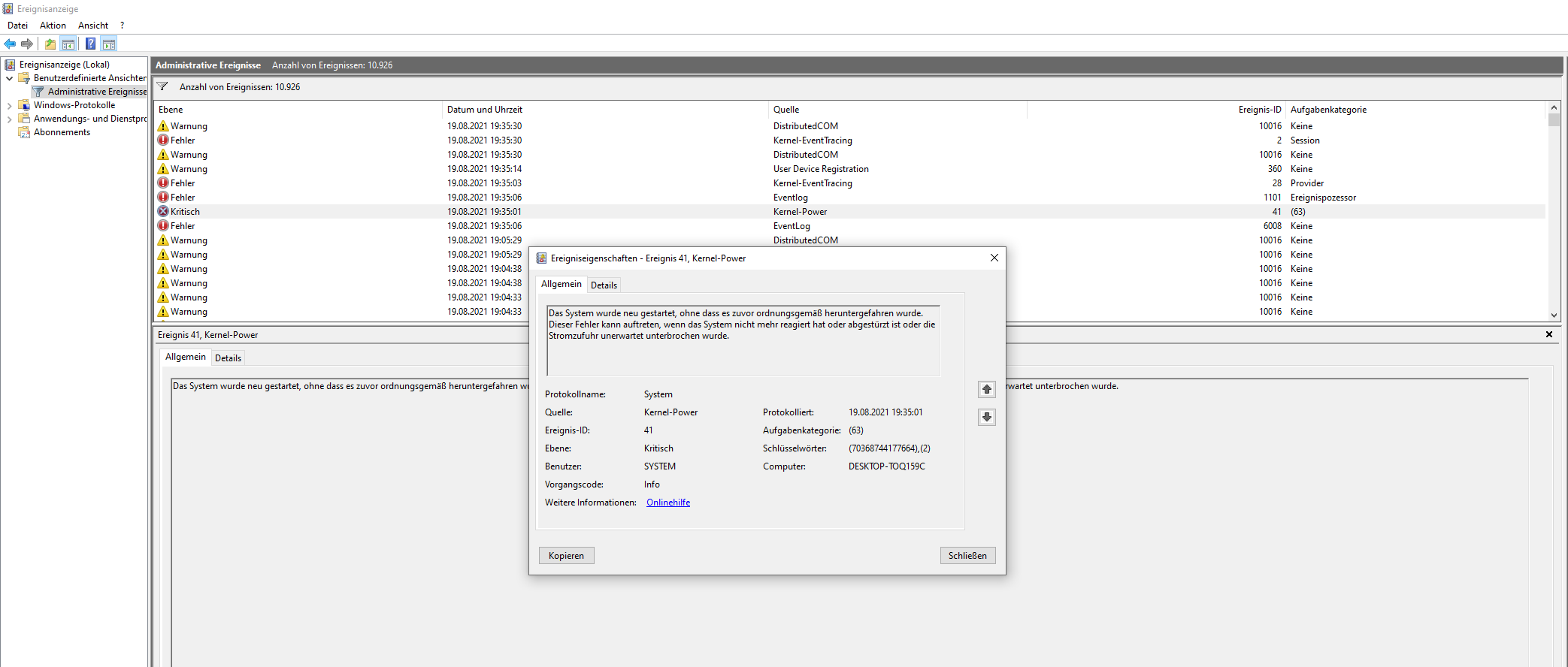Close the Ereigniseigenschaften dialog with X

[994, 258]
